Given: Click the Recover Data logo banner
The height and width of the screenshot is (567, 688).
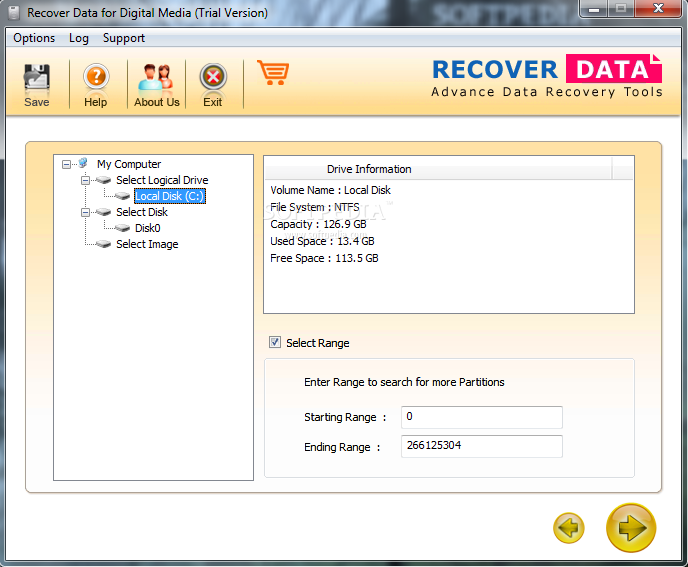Looking at the screenshot, I should [547, 75].
